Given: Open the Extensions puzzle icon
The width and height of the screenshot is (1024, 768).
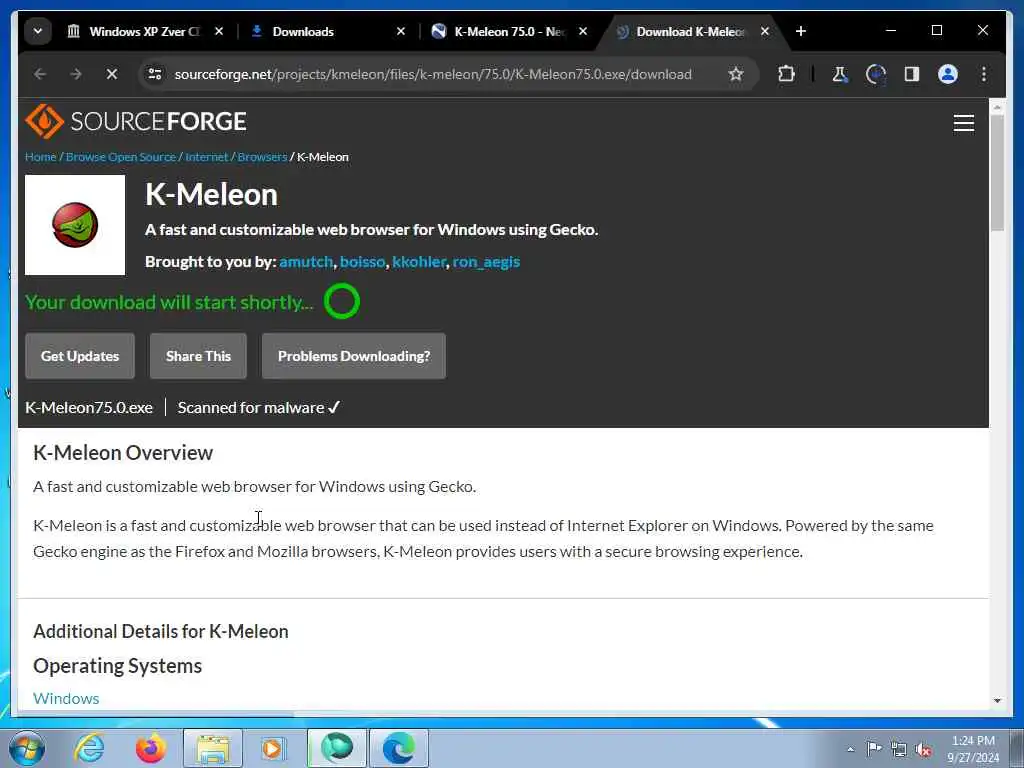Looking at the screenshot, I should click(x=786, y=74).
